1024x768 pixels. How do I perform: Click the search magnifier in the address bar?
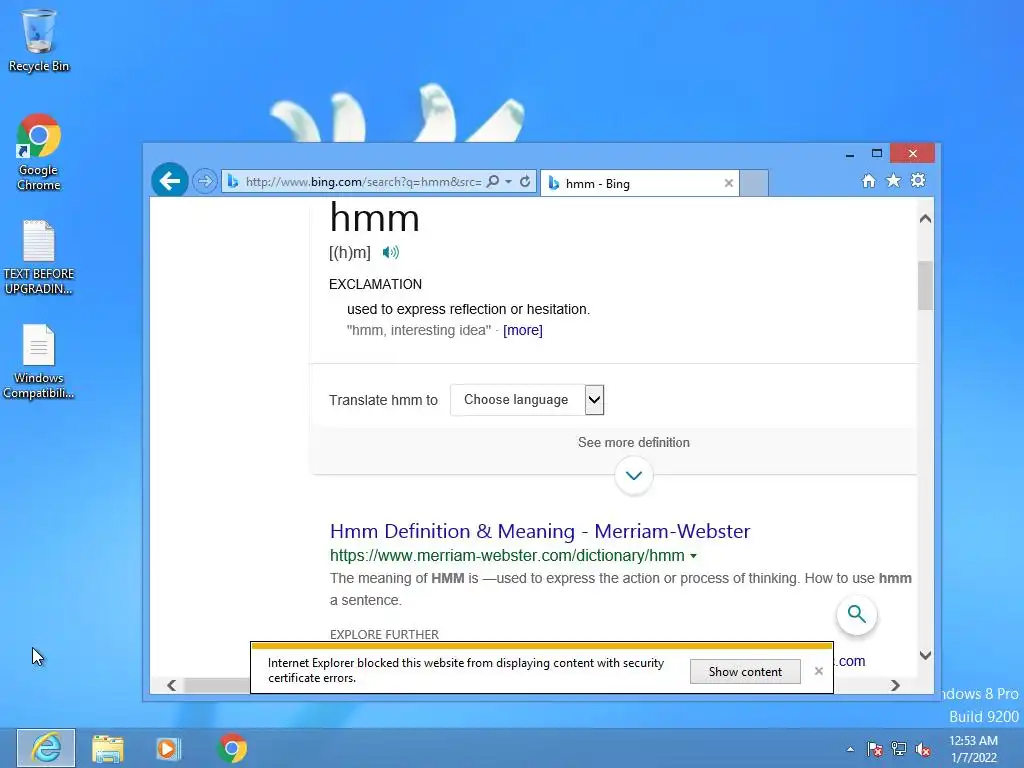(493, 182)
